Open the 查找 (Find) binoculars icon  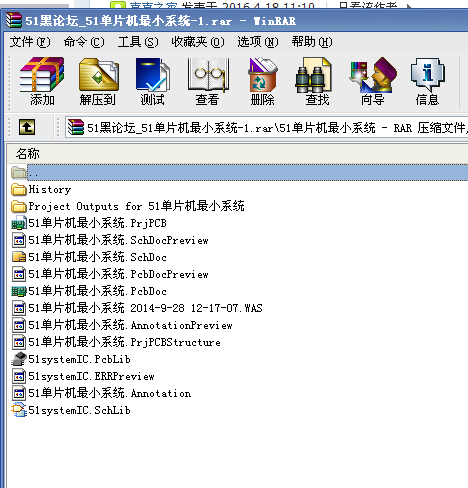tap(317, 81)
